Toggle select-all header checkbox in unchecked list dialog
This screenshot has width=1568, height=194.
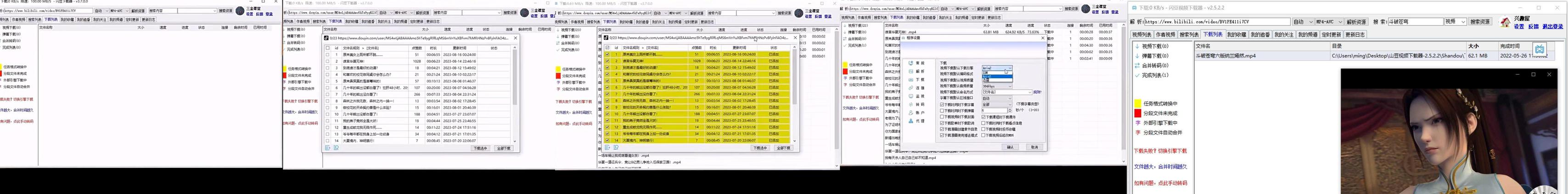click(327, 48)
